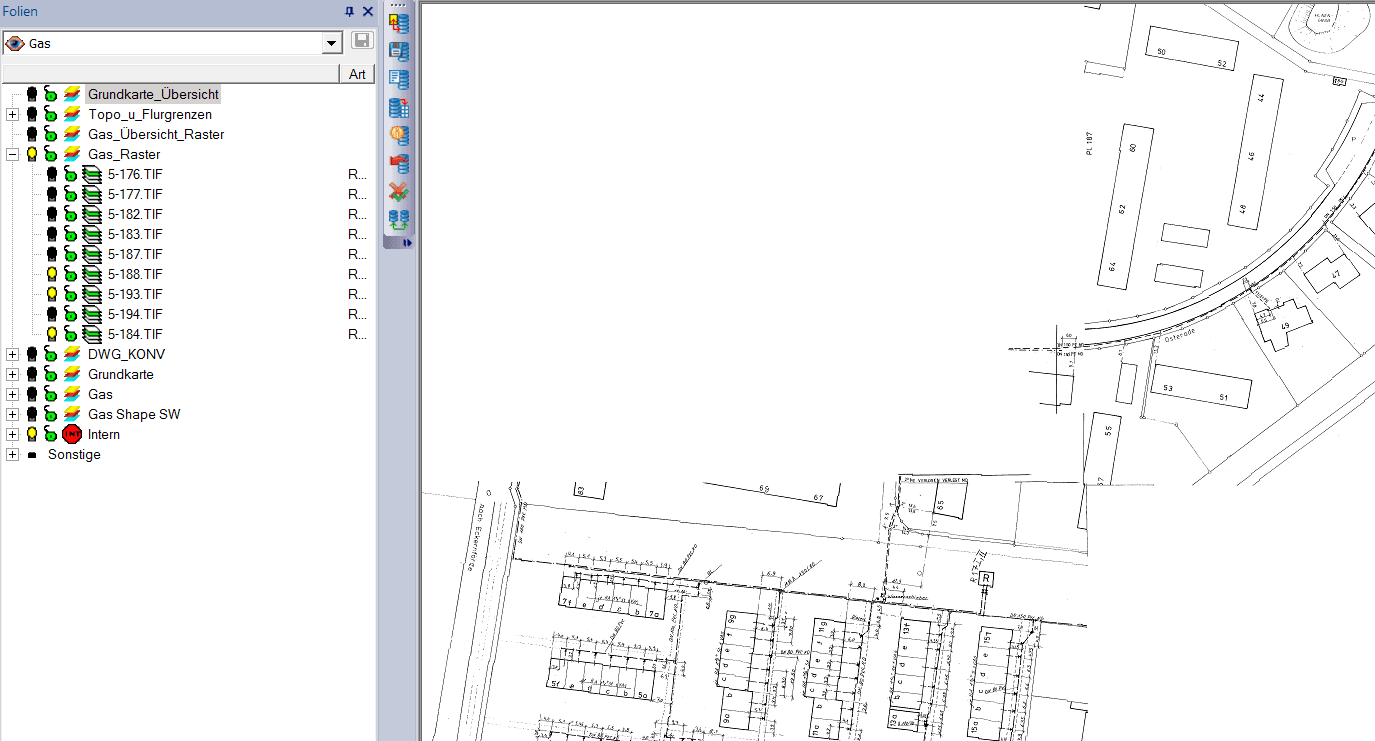Click the layer stack icon of Grundkarte folder
Screen dimensions: 1375x741
[x=71, y=374]
